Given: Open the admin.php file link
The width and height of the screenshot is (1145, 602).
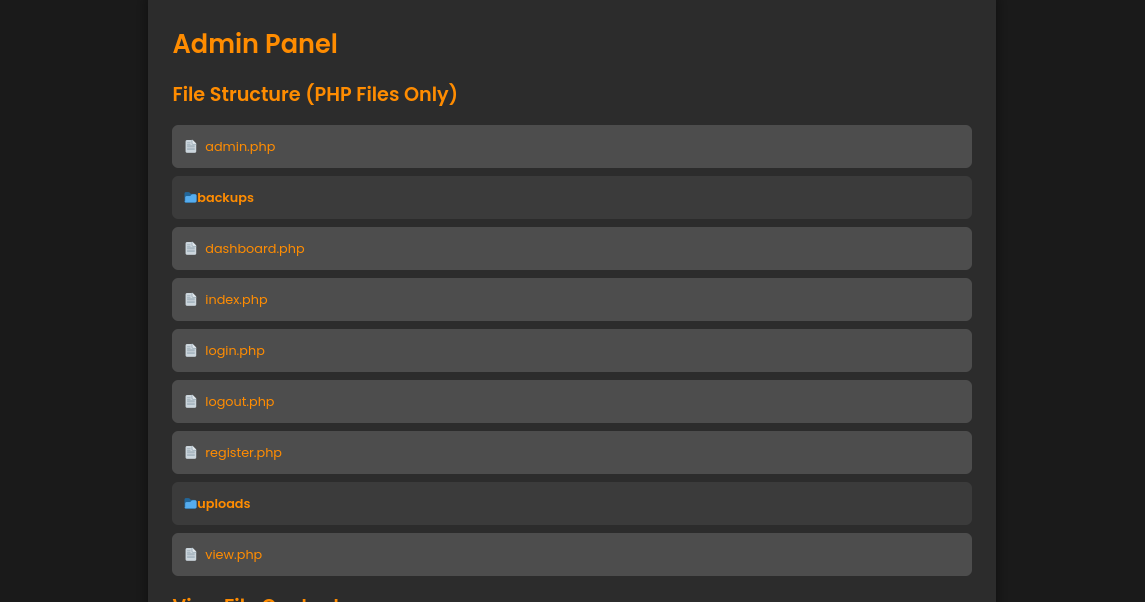Looking at the screenshot, I should [240, 147].
